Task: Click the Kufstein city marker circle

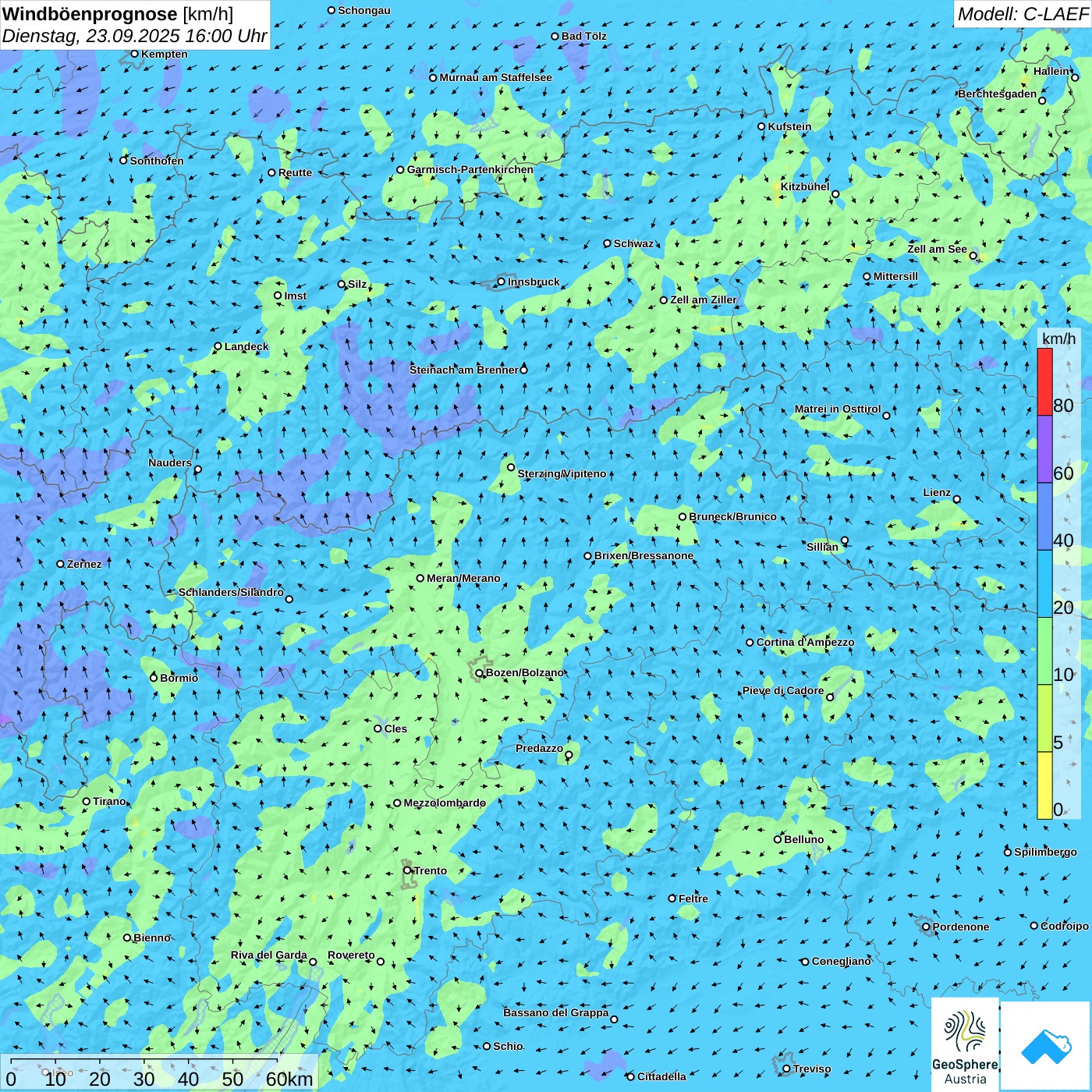Action: click(762, 126)
